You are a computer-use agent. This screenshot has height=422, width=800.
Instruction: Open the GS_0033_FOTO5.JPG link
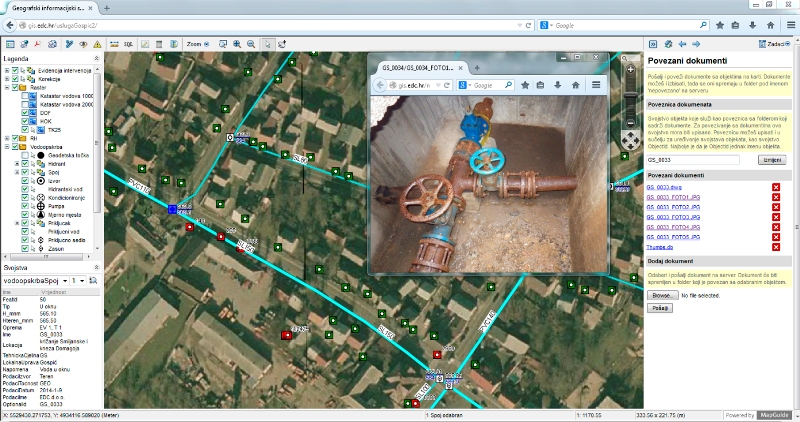click(673, 237)
